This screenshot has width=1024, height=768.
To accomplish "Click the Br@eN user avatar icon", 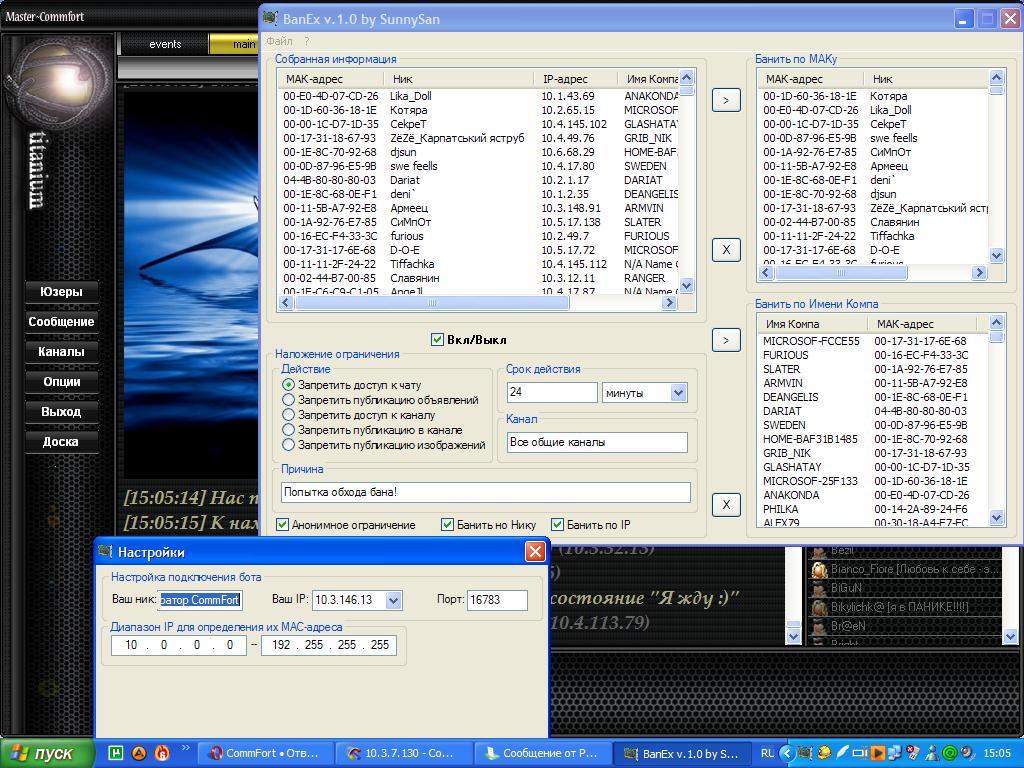I will [x=818, y=626].
